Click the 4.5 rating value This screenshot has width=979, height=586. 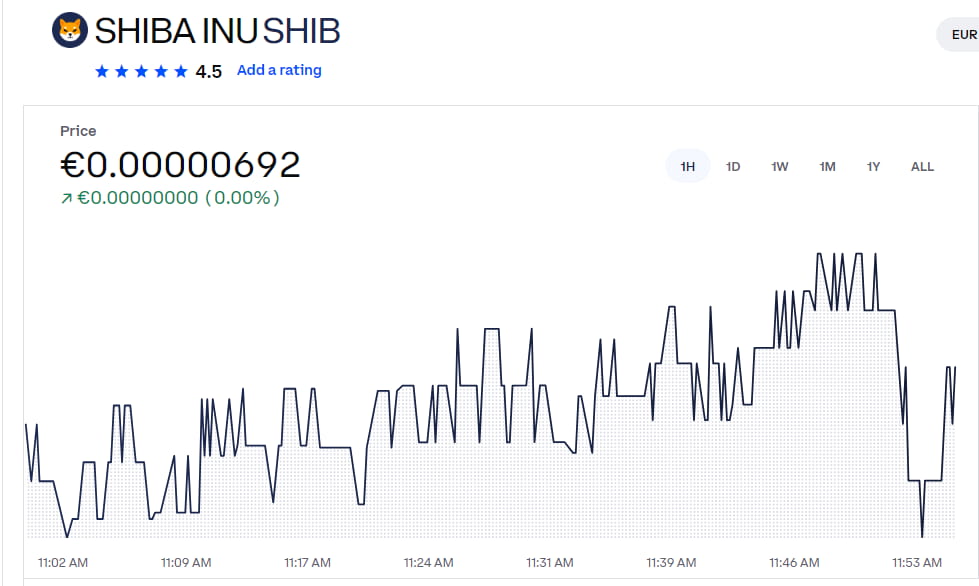[209, 71]
